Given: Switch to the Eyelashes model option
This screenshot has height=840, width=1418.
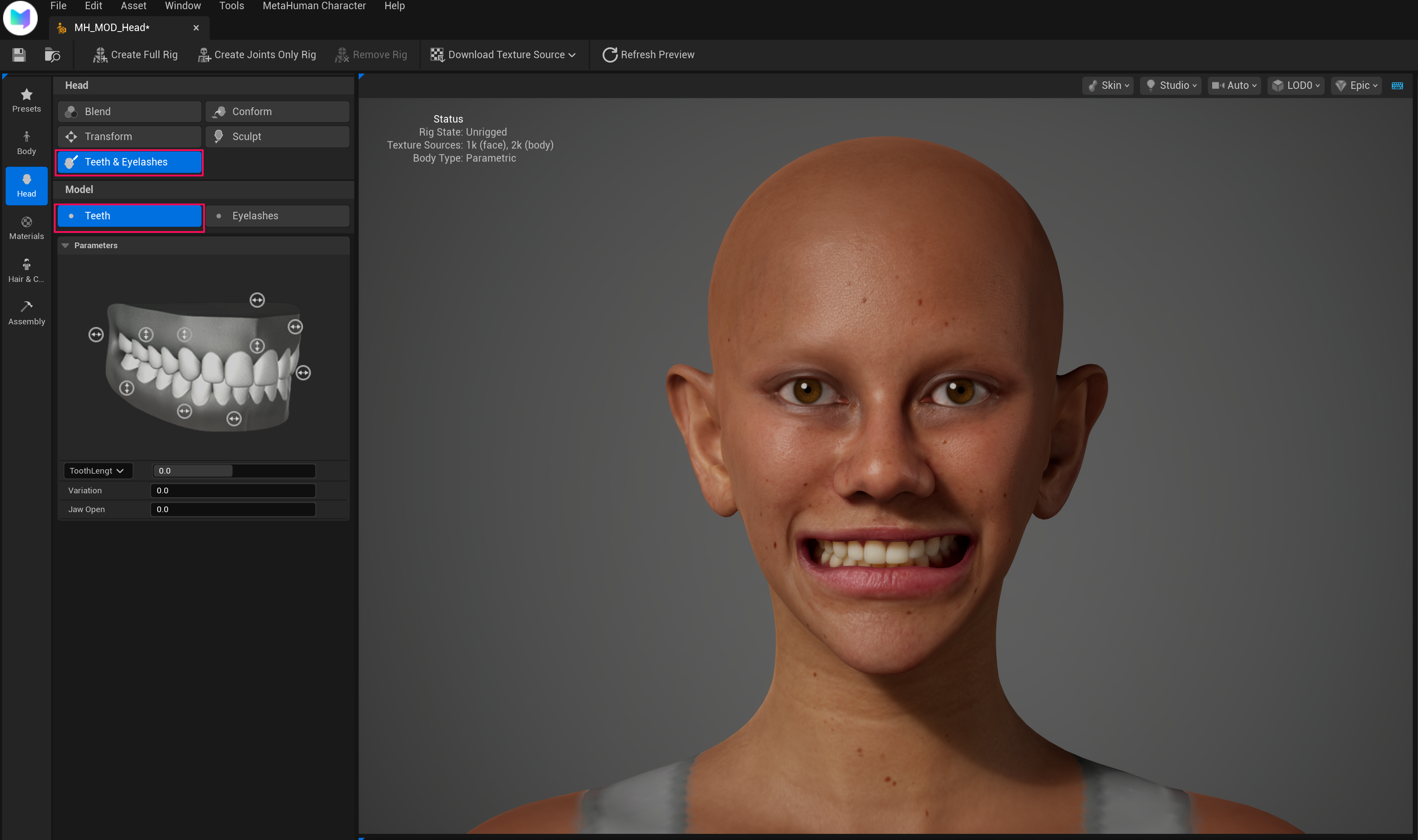Looking at the screenshot, I should [x=277, y=216].
